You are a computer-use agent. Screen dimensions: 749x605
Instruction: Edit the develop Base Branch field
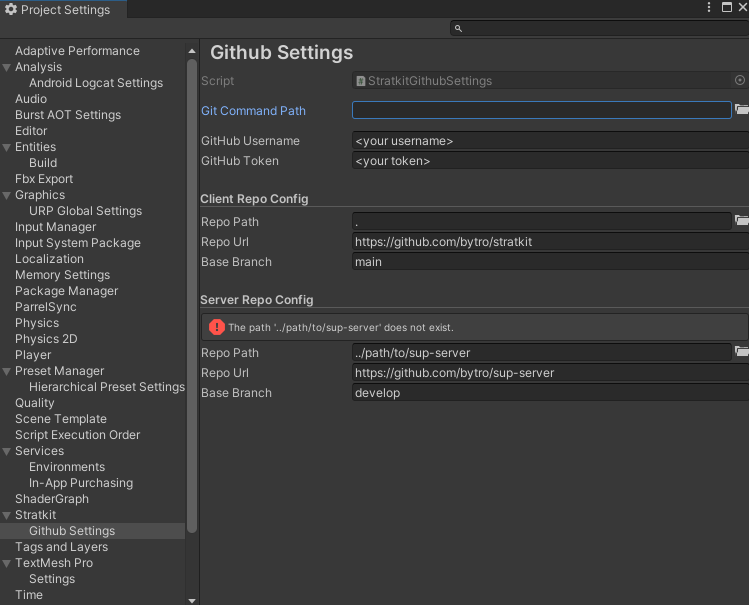(550, 393)
